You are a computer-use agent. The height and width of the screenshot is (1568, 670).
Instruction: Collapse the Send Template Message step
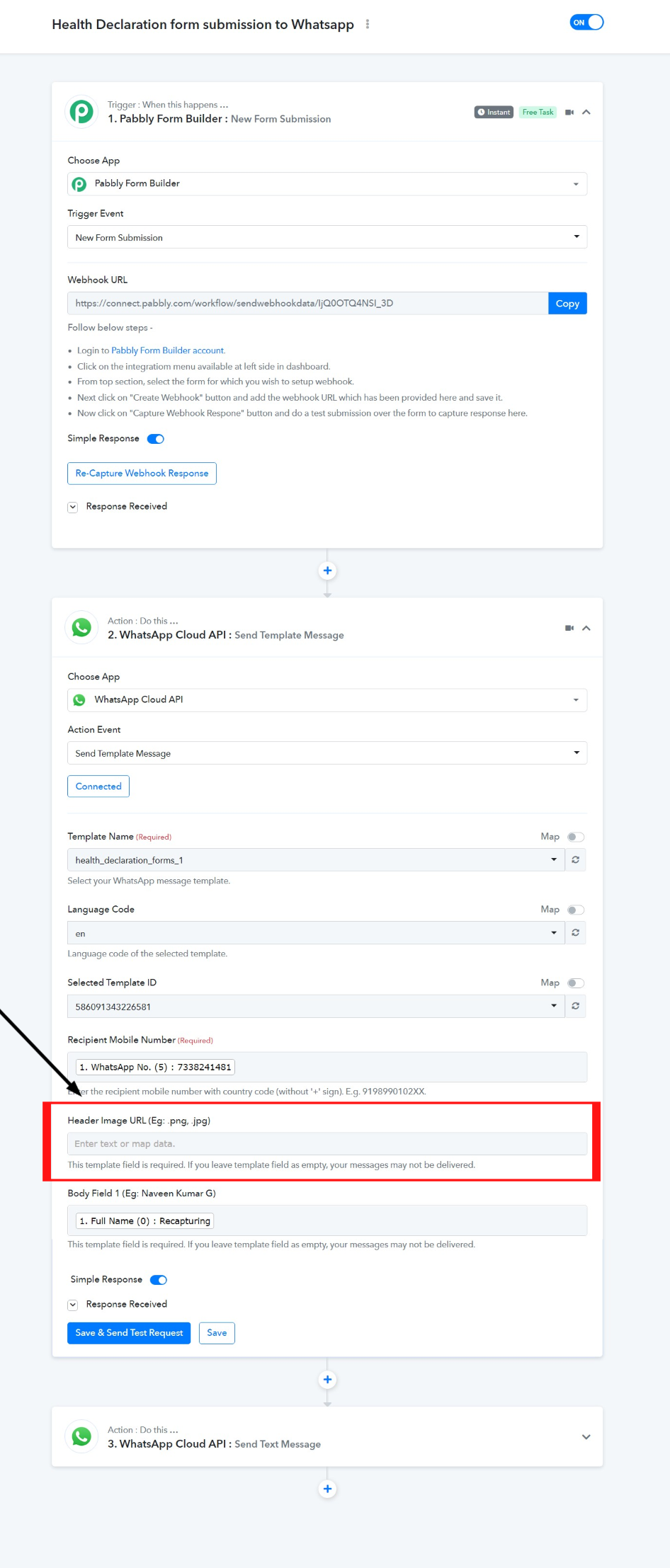(x=586, y=628)
